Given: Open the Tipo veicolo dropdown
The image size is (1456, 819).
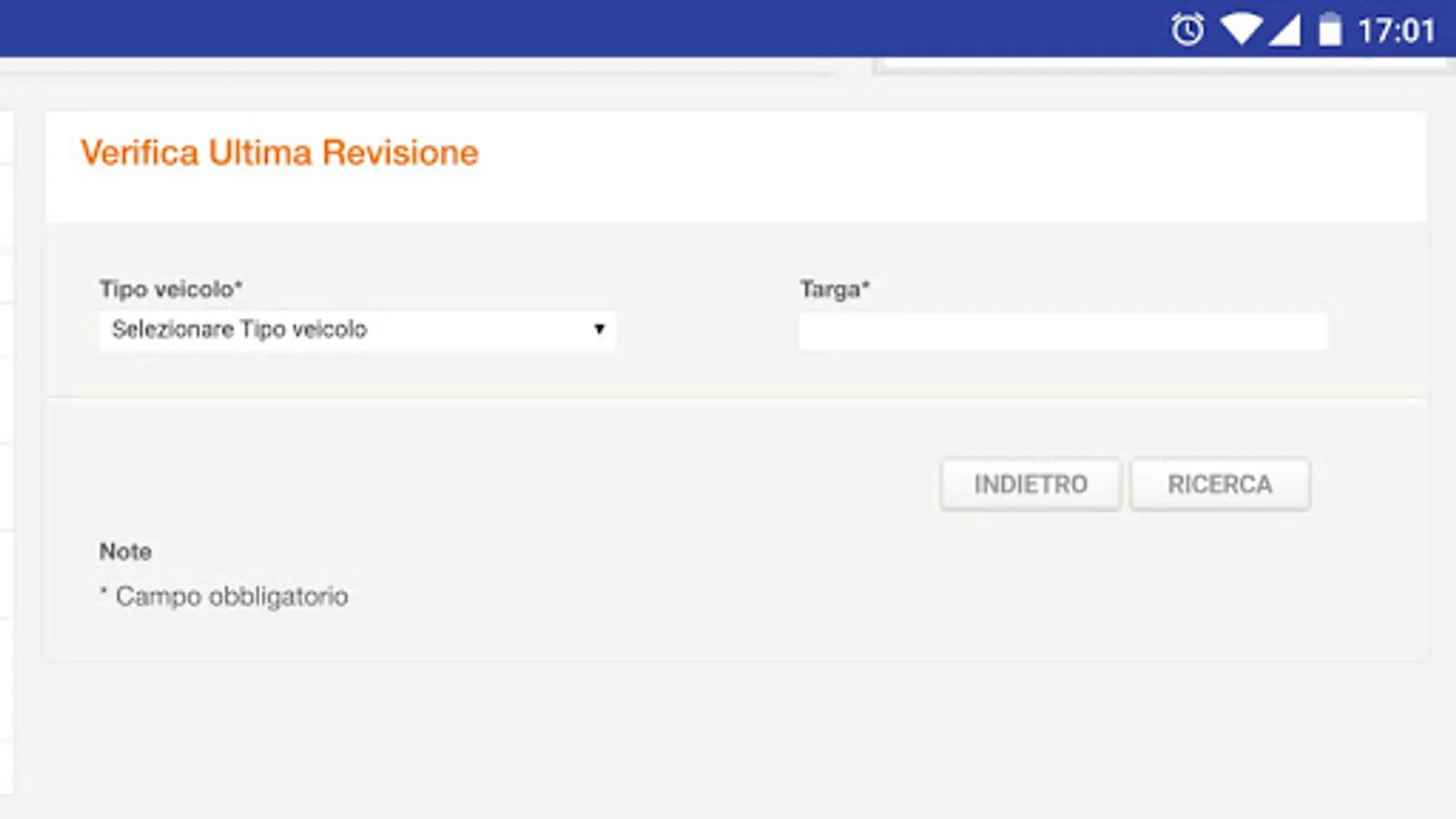Looking at the screenshot, I should point(357,329).
